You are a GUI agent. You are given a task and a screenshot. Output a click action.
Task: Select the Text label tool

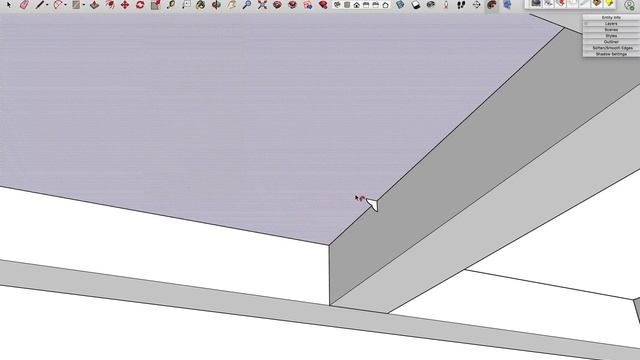coord(186,5)
